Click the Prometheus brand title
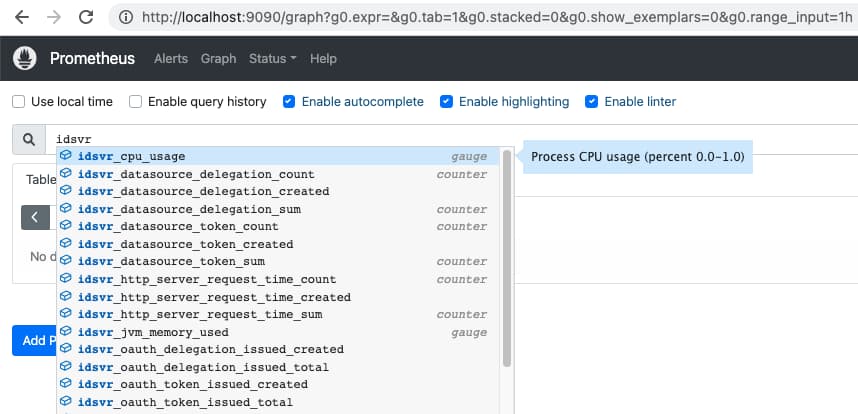 coord(92,59)
